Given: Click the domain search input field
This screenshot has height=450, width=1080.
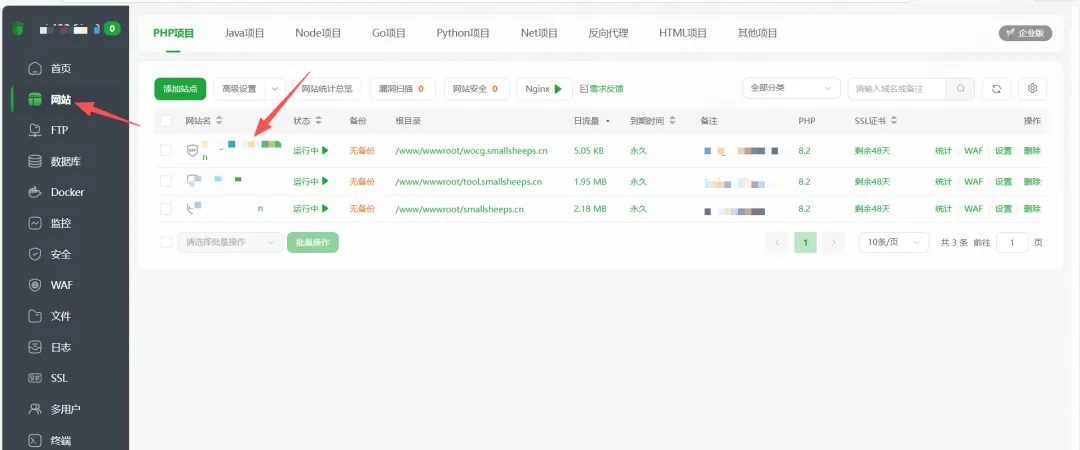Looking at the screenshot, I should point(897,89).
